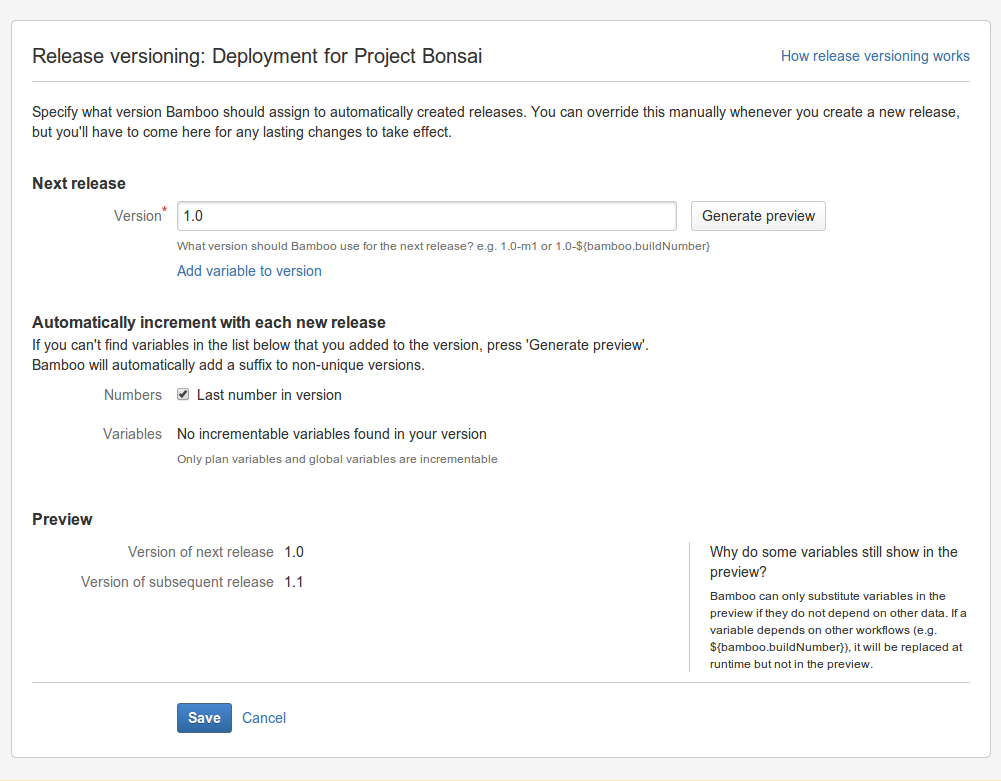Viewport: 1001px width, 781px height.
Task: Click the 'Version' field label with asterisk
Action: pyautogui.click(x=140, y=215)
